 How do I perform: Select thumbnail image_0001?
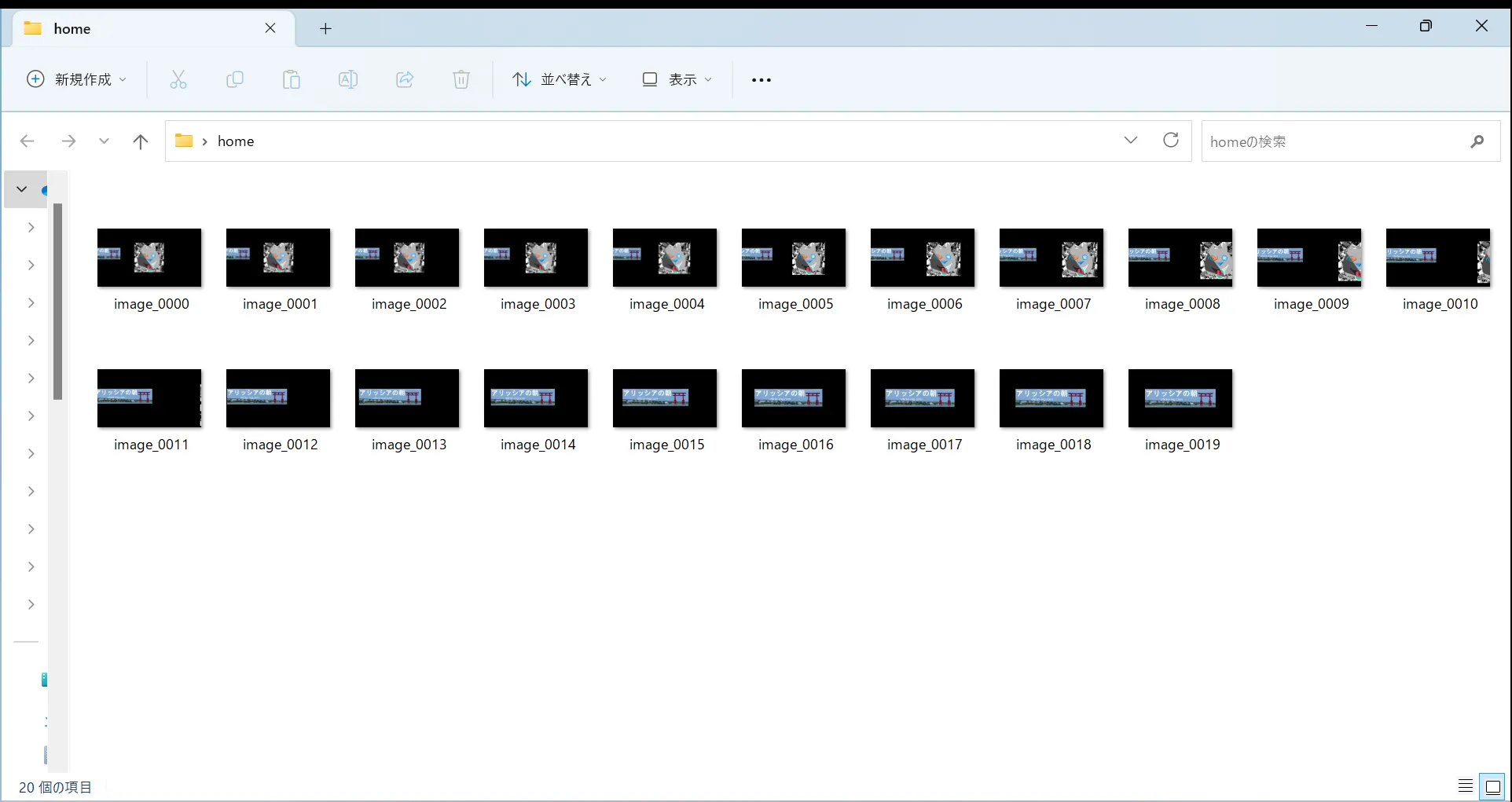[278, 258]
